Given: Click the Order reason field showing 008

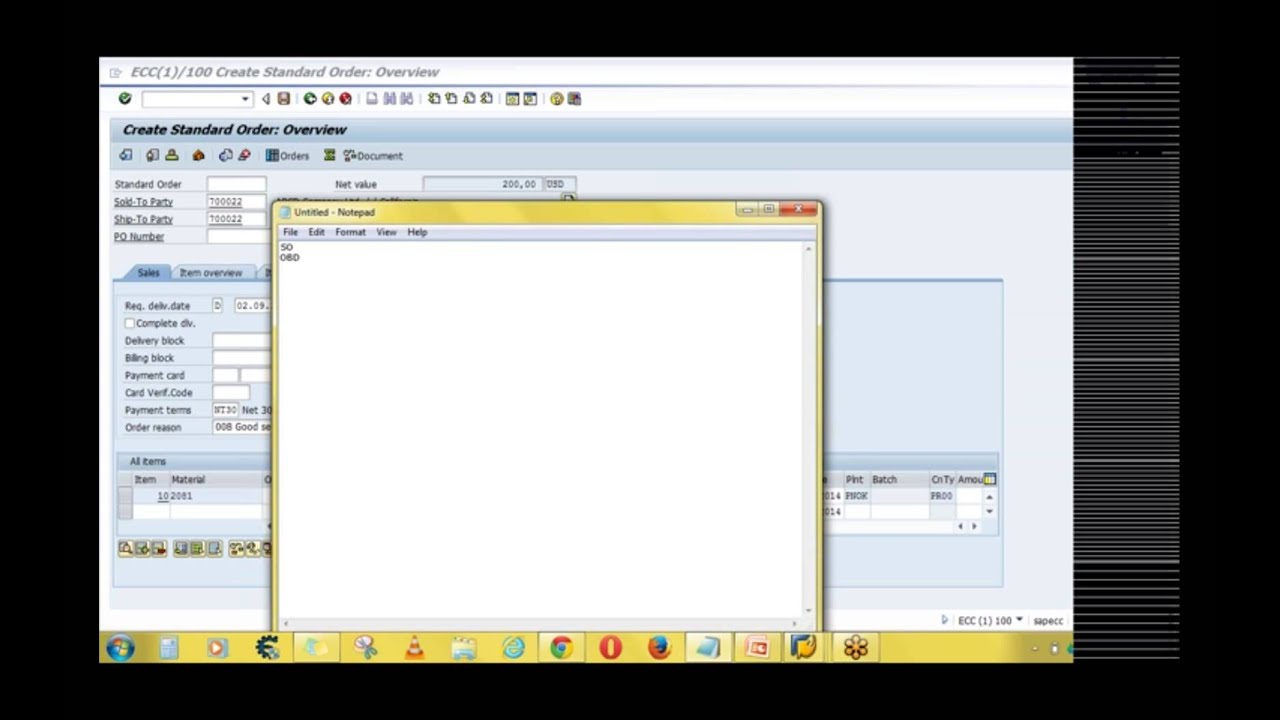Looking at the screenshot, I should point(242,427).
